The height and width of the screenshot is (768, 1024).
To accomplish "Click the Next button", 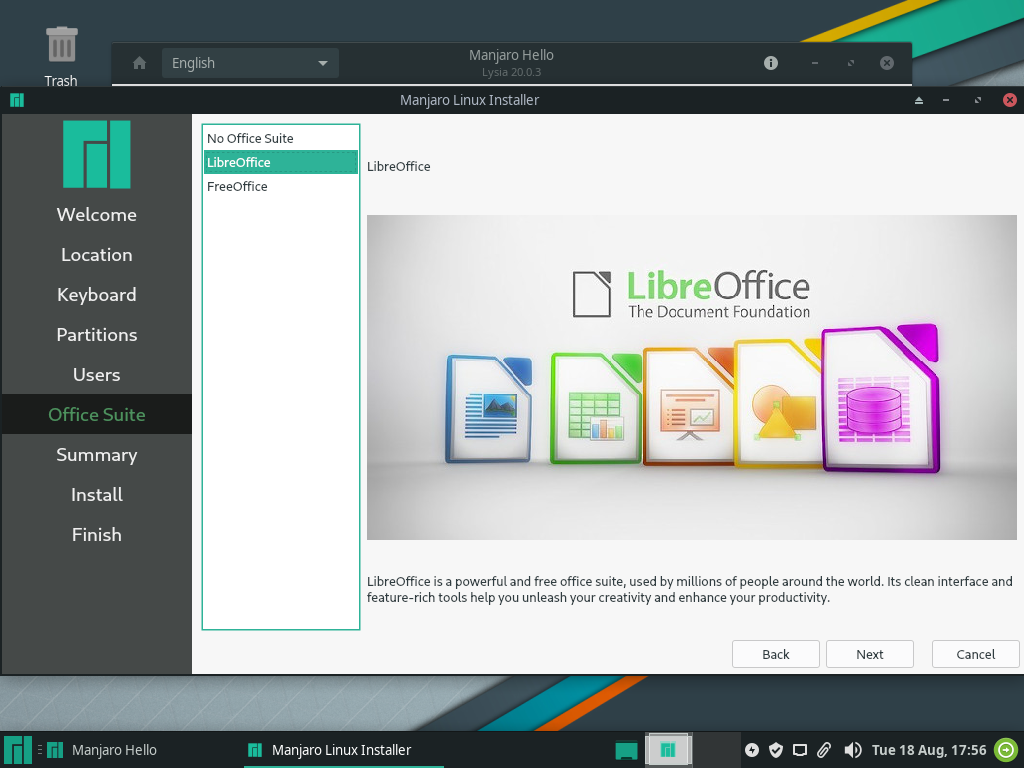I will [869, 654].
